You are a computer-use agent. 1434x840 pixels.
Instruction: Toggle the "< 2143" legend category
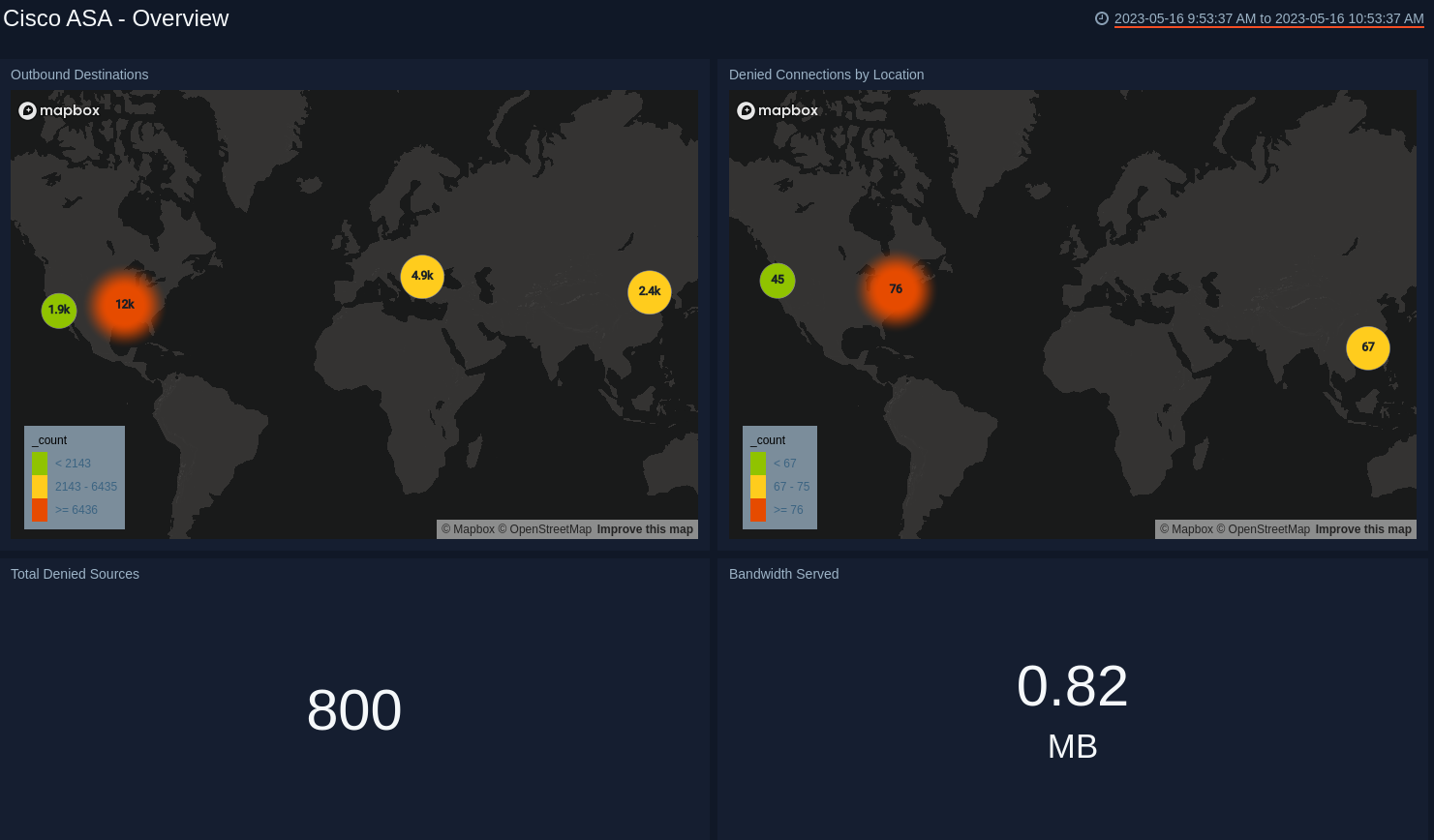tap(73, 464)
